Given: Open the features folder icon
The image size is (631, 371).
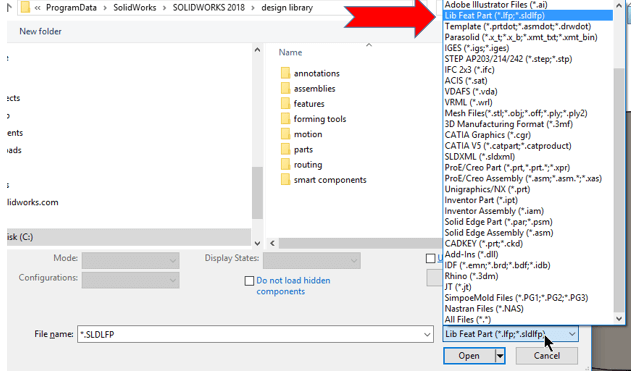Looking at the screenshot, I should click(x=285, y=104).
